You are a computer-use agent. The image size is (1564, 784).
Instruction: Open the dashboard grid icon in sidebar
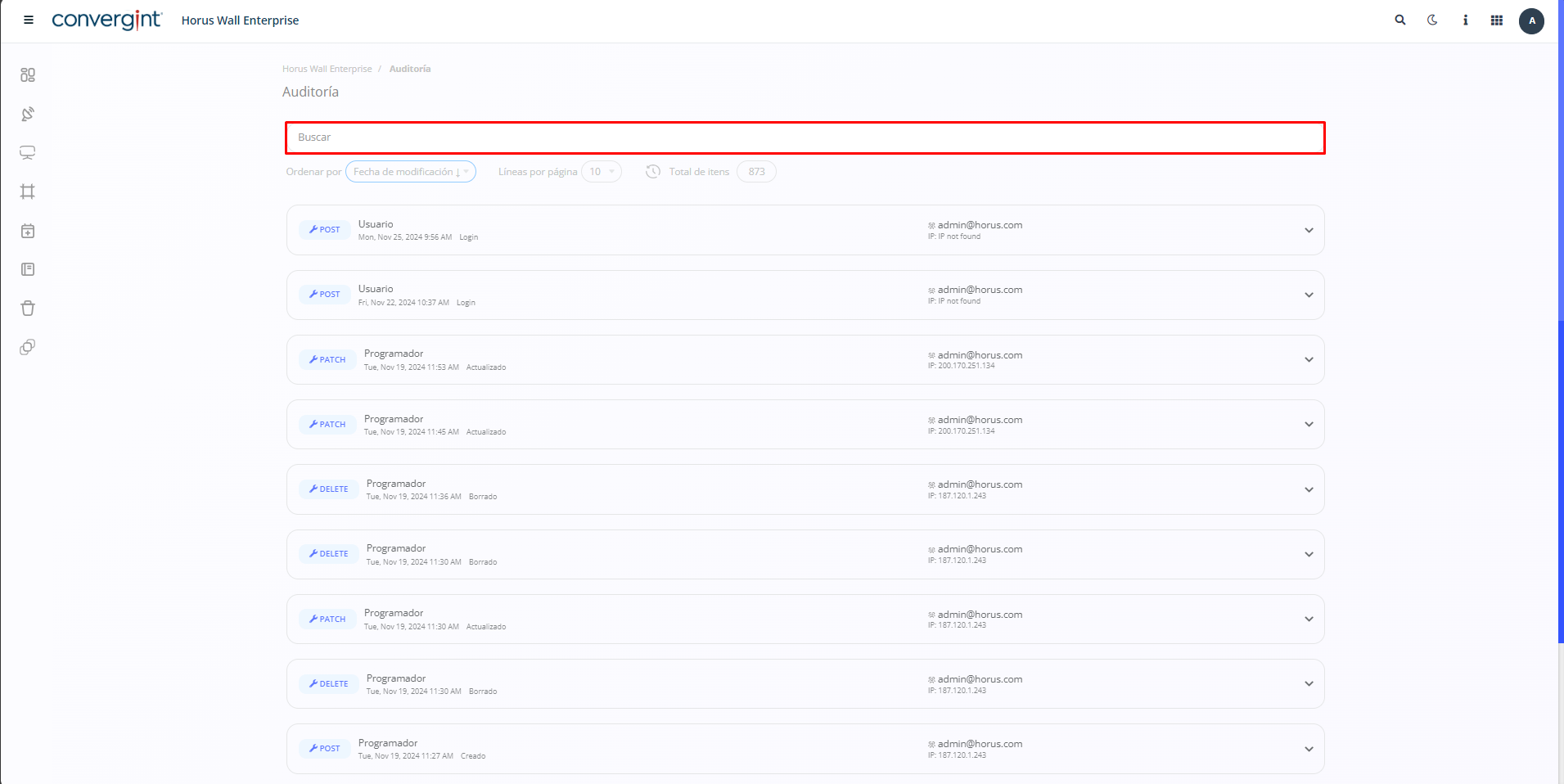(x=28, y=75)
